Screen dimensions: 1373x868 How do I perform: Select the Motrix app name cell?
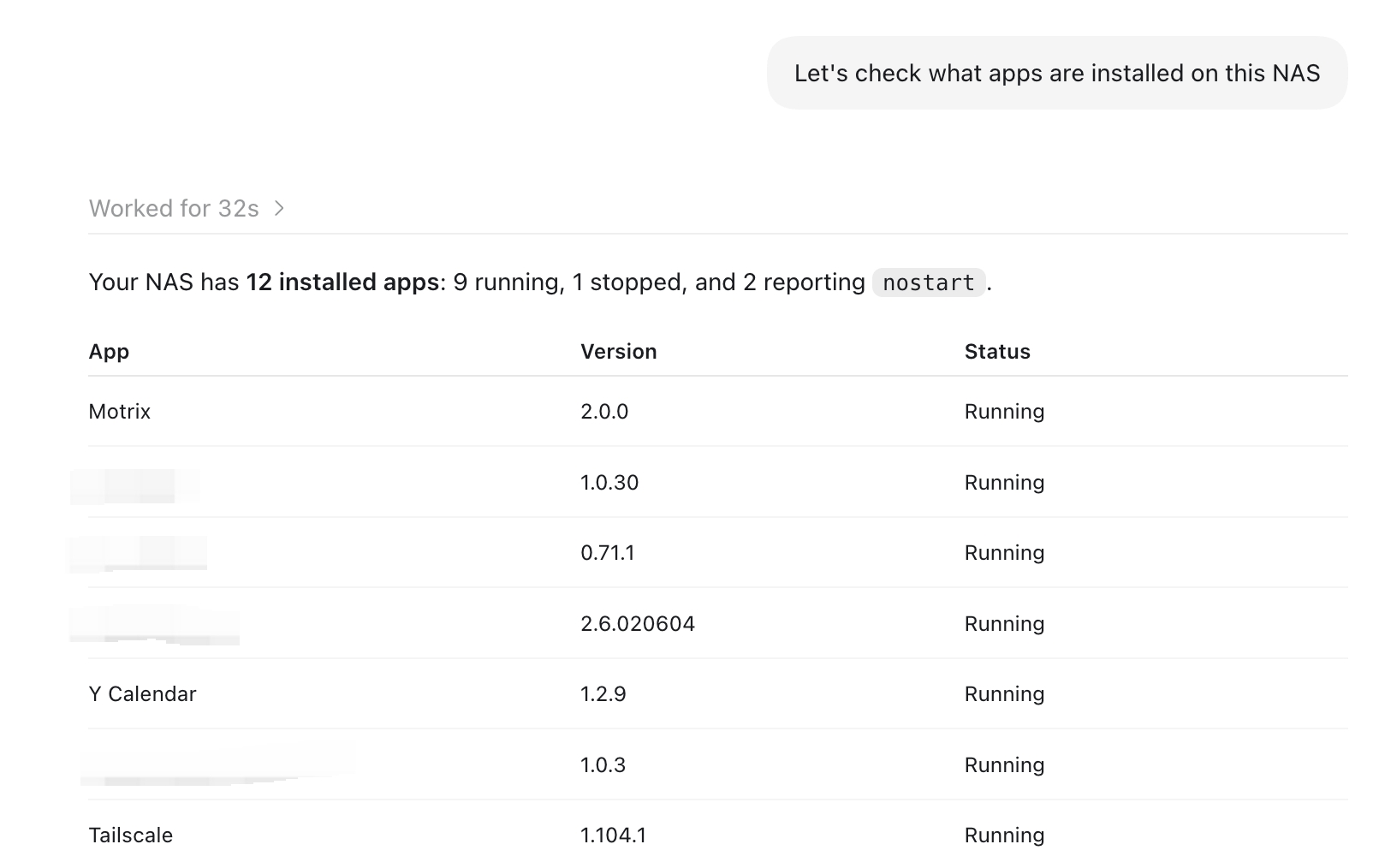point(120,411)
